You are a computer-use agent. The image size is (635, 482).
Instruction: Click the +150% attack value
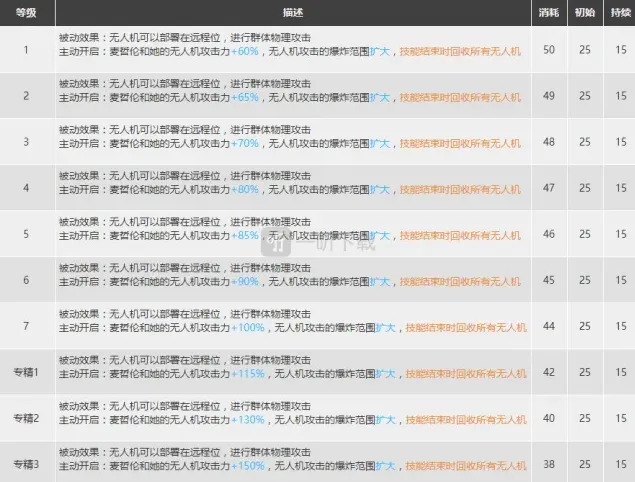247,466
